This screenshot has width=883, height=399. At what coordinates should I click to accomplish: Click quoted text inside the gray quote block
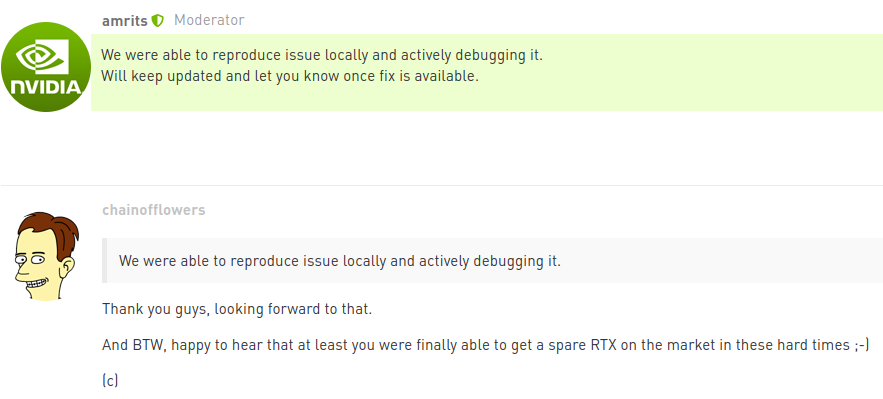coord(340,261)
